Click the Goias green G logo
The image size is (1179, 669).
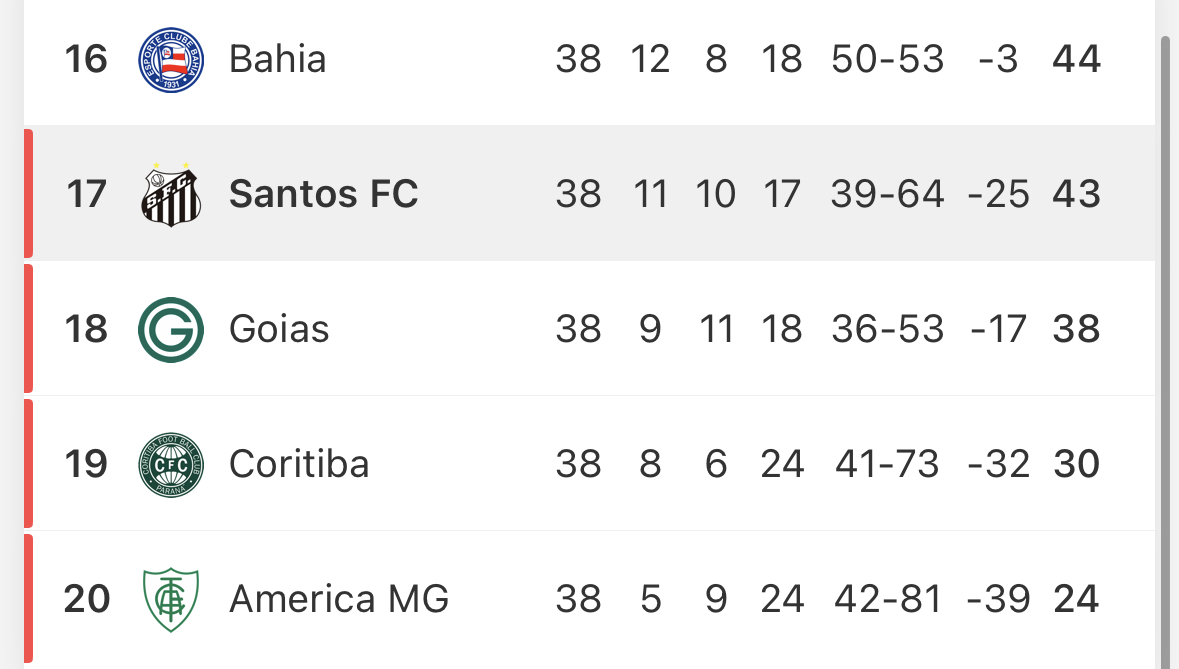(171, 330)
